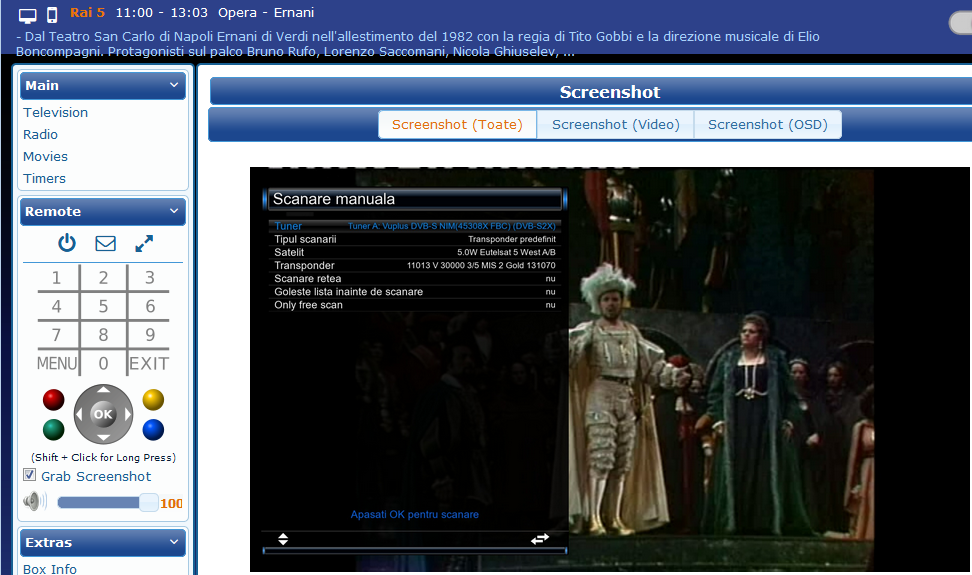Toggle the switch at header right edge
This screenshot has height=575, width=972.
[x=961, y=23]
